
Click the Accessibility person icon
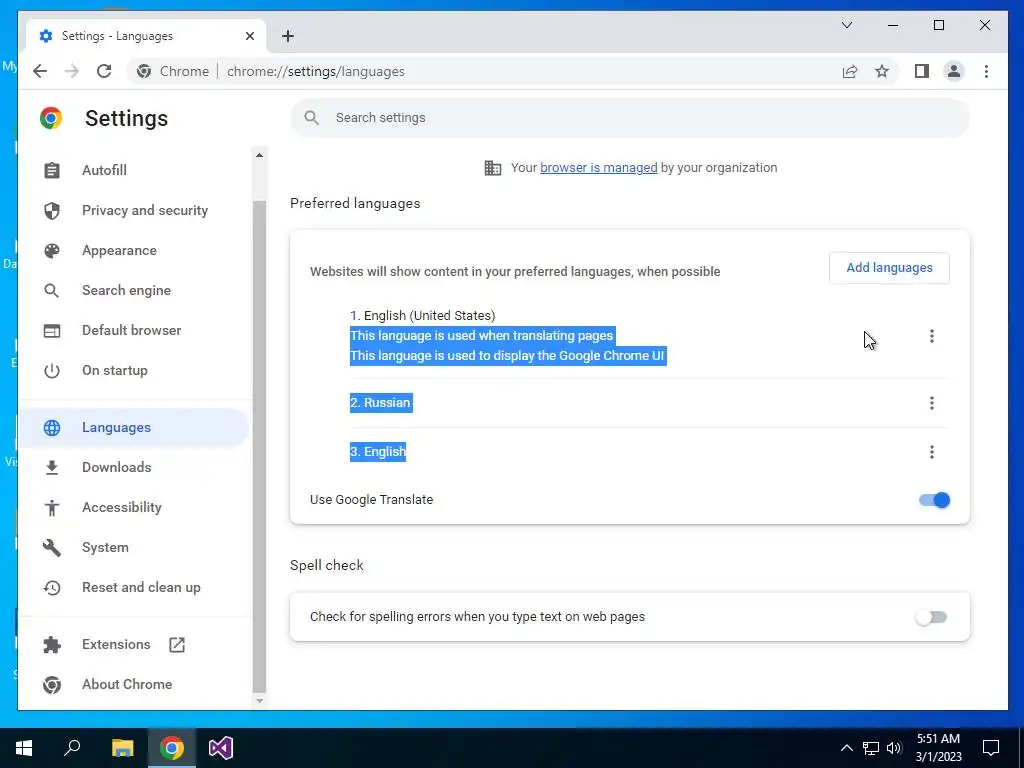pyautogui.click(x=52, y=507)
